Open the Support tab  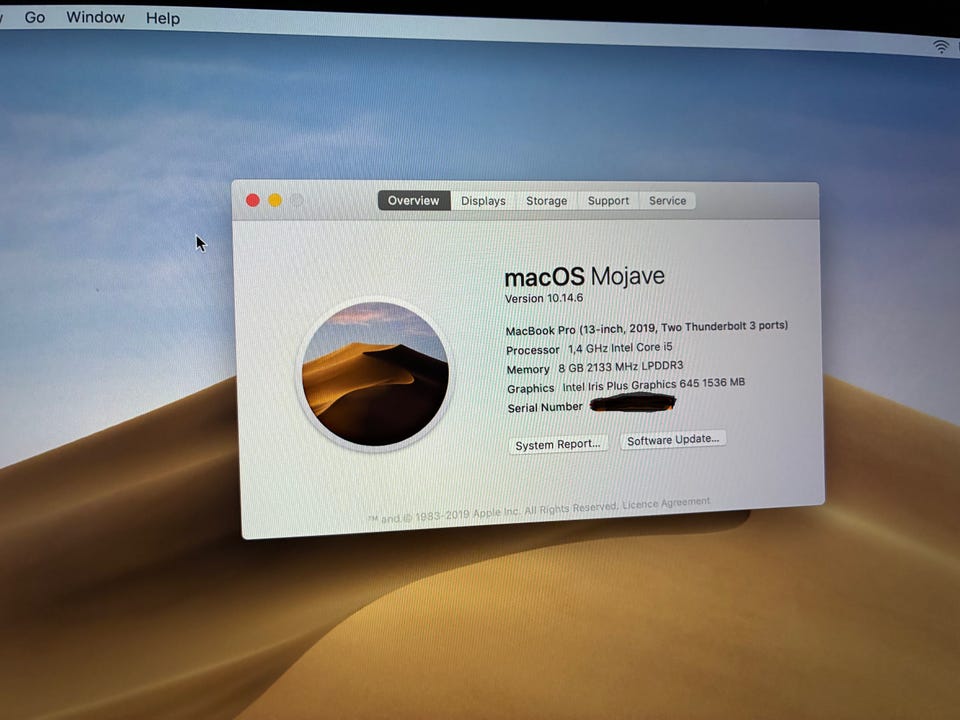click(608, 201)
